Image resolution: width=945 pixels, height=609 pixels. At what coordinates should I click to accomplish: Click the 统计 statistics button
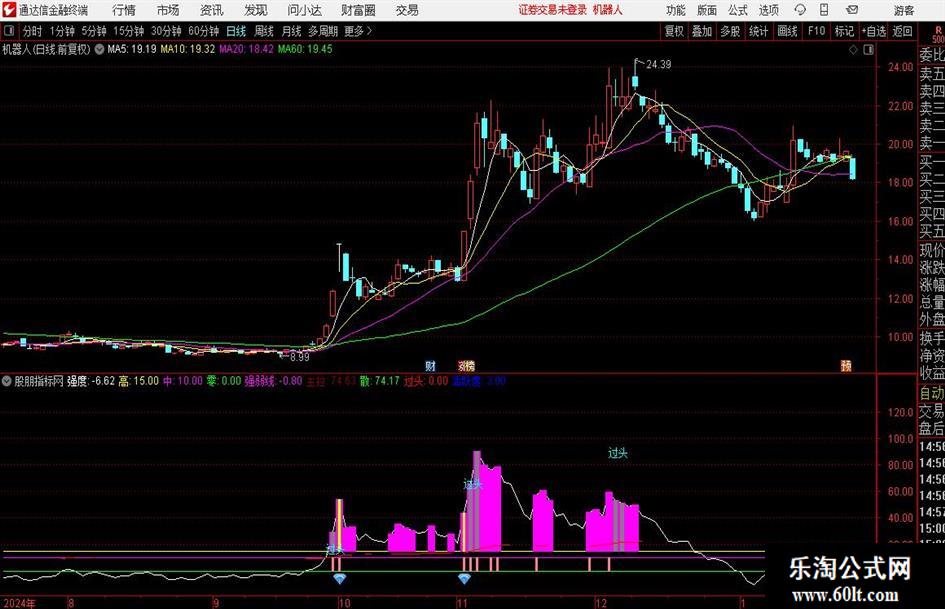click(x=758, y=31)
